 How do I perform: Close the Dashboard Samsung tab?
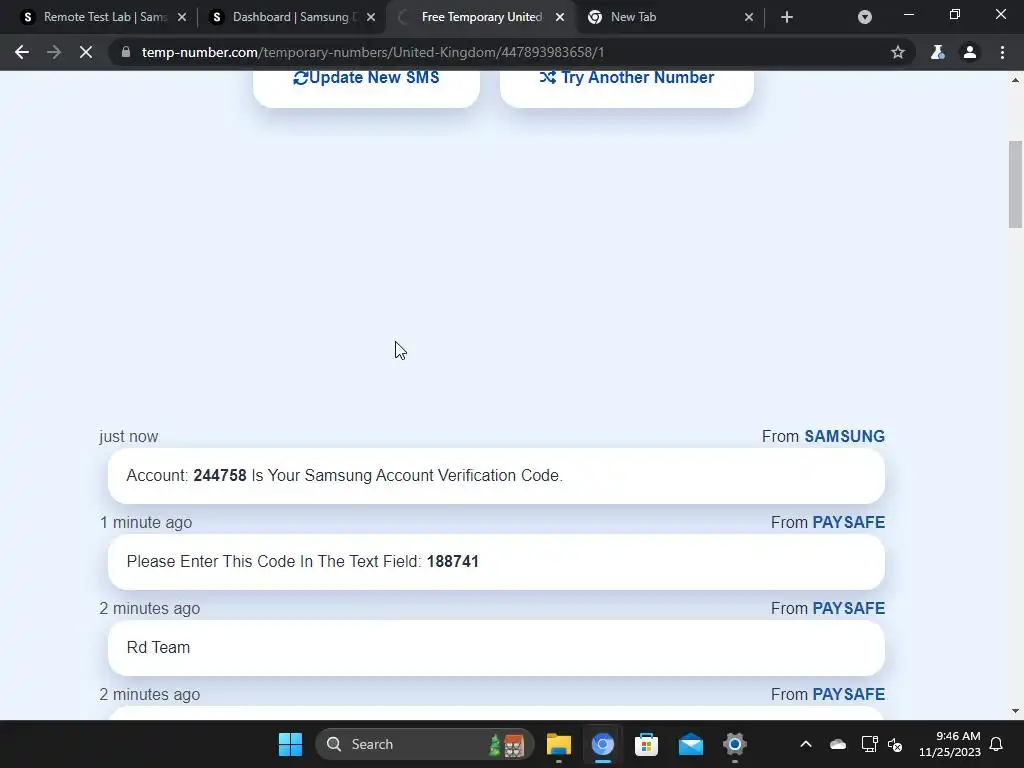pyautogui.click(x=371, y=17)
